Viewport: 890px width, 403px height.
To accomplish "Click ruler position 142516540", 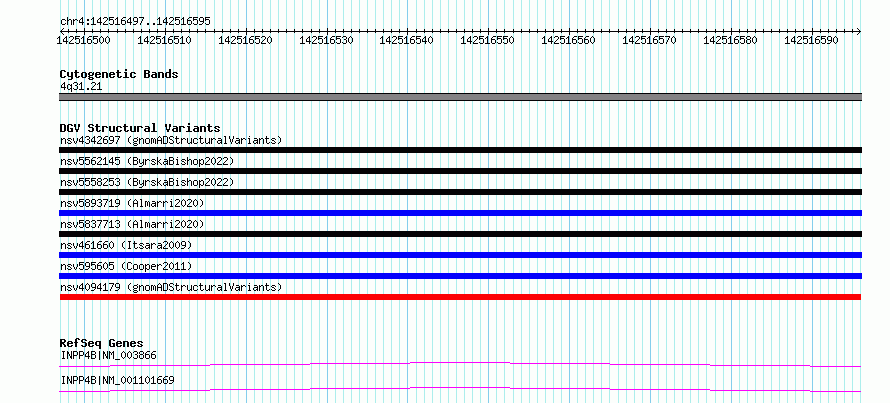I will click(407, 40).
